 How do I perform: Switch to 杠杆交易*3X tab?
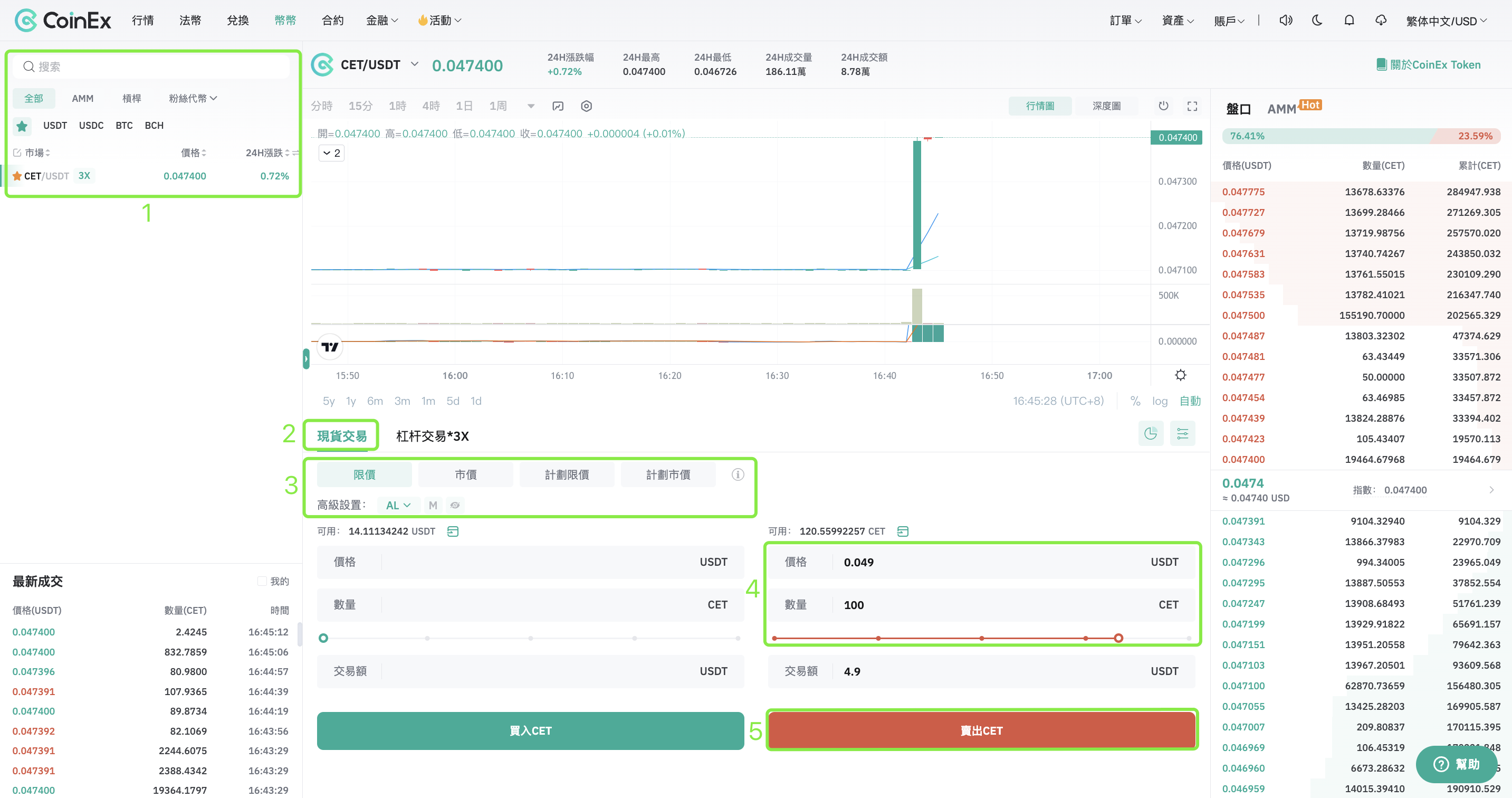(432, 436)
